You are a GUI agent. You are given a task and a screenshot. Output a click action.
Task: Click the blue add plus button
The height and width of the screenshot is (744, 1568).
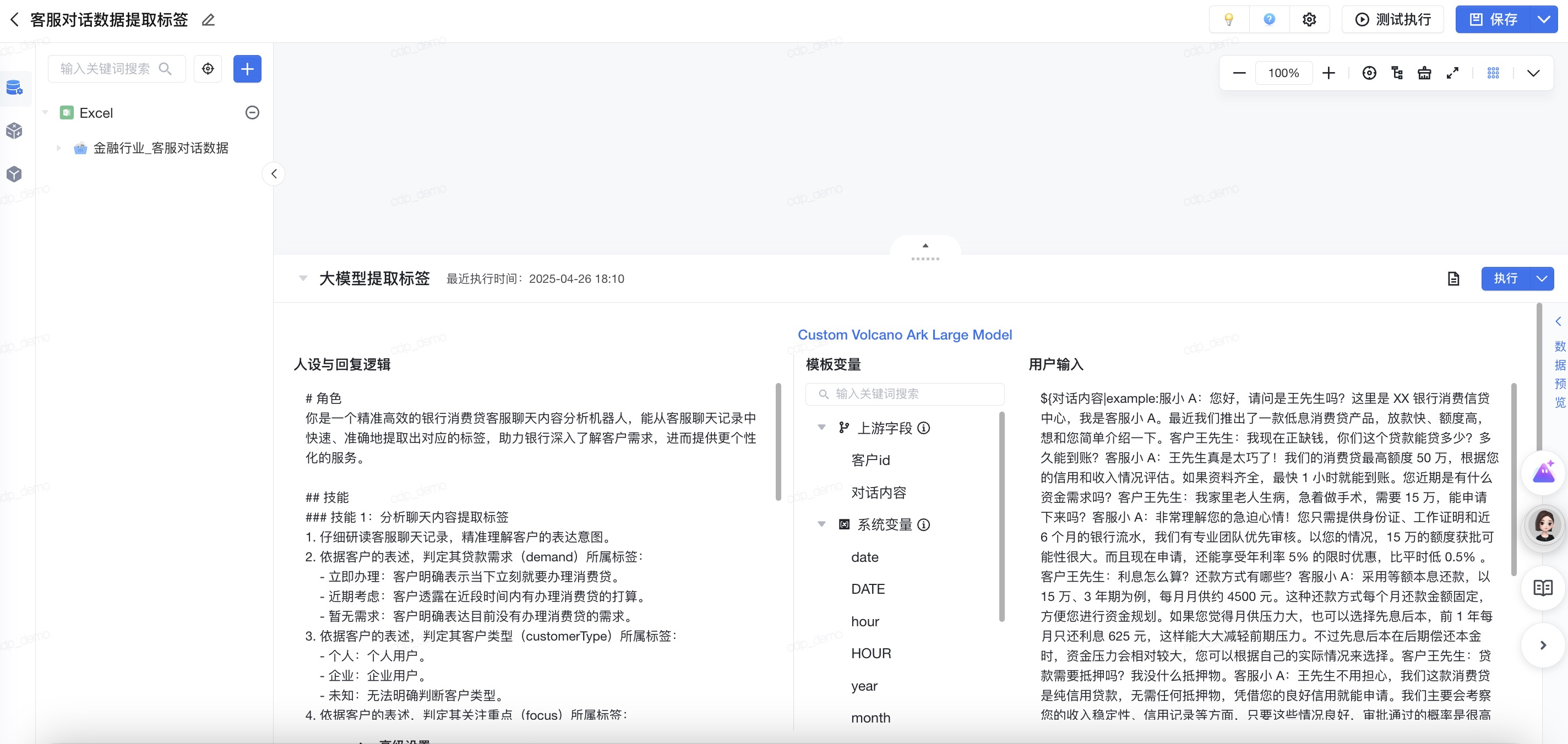click(247, 69)
